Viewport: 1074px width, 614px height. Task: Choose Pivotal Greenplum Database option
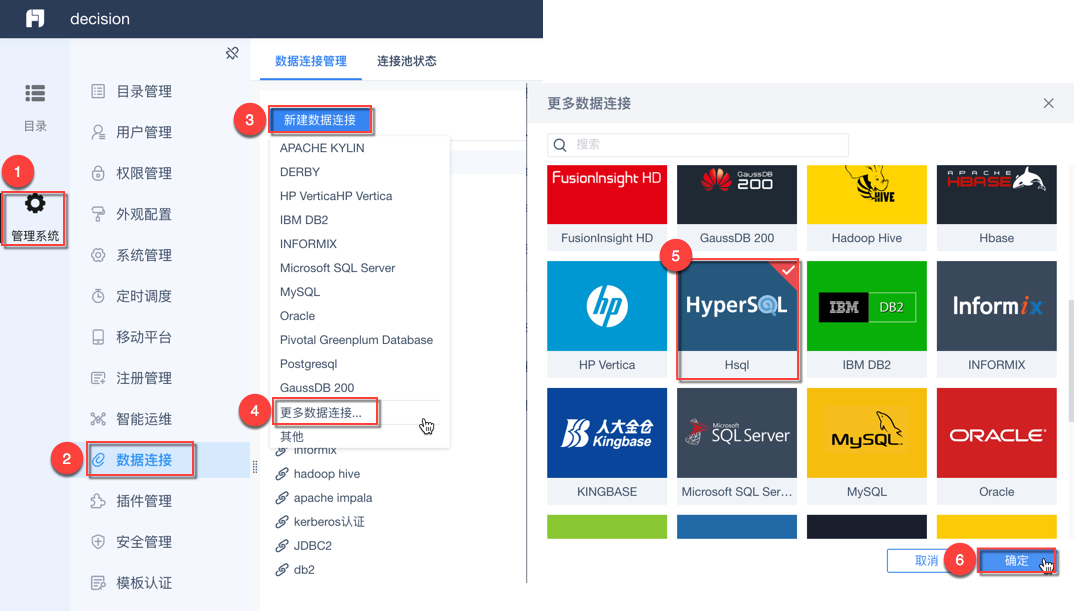(x=356, y=340)
